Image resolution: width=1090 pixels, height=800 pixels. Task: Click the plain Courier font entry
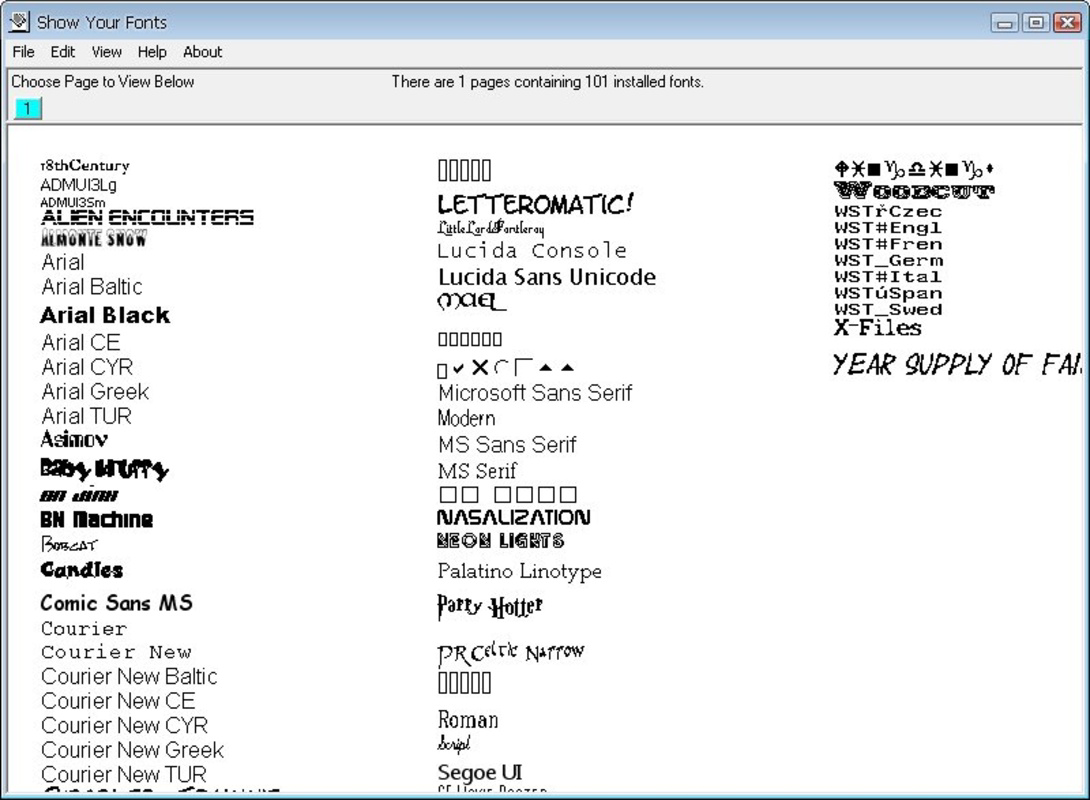click(x=84, y=629)
